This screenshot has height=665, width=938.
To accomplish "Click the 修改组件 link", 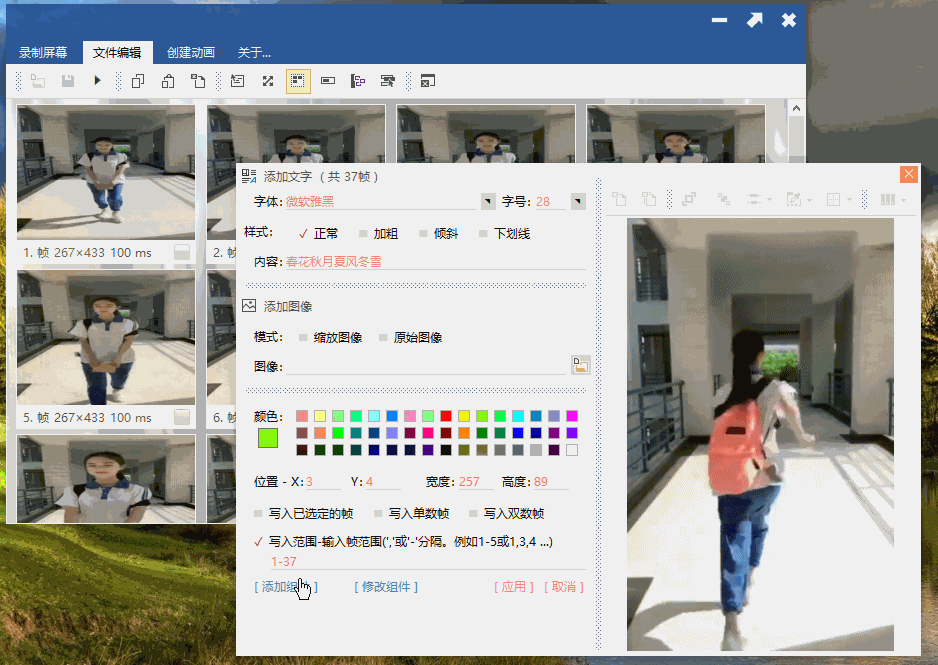I will click(386, 587).
